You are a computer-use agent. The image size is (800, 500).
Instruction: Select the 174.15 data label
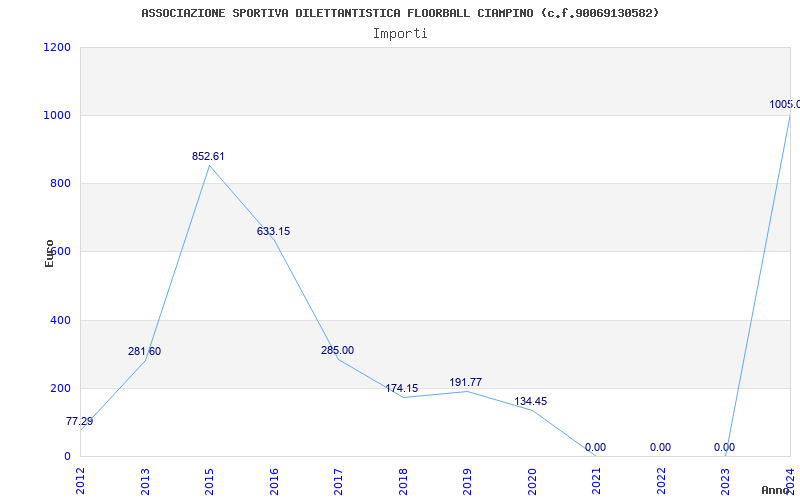click(402, 389)
